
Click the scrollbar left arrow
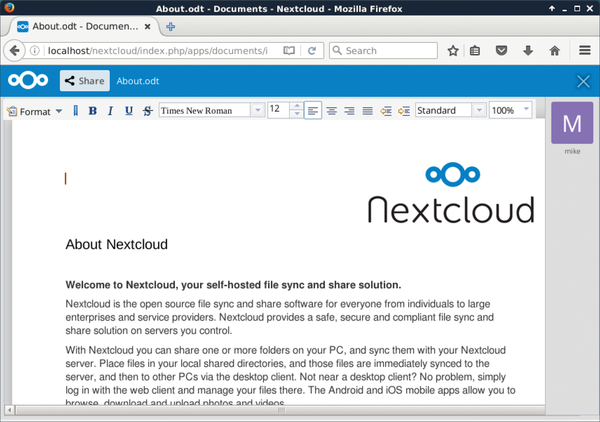(10, 410)
